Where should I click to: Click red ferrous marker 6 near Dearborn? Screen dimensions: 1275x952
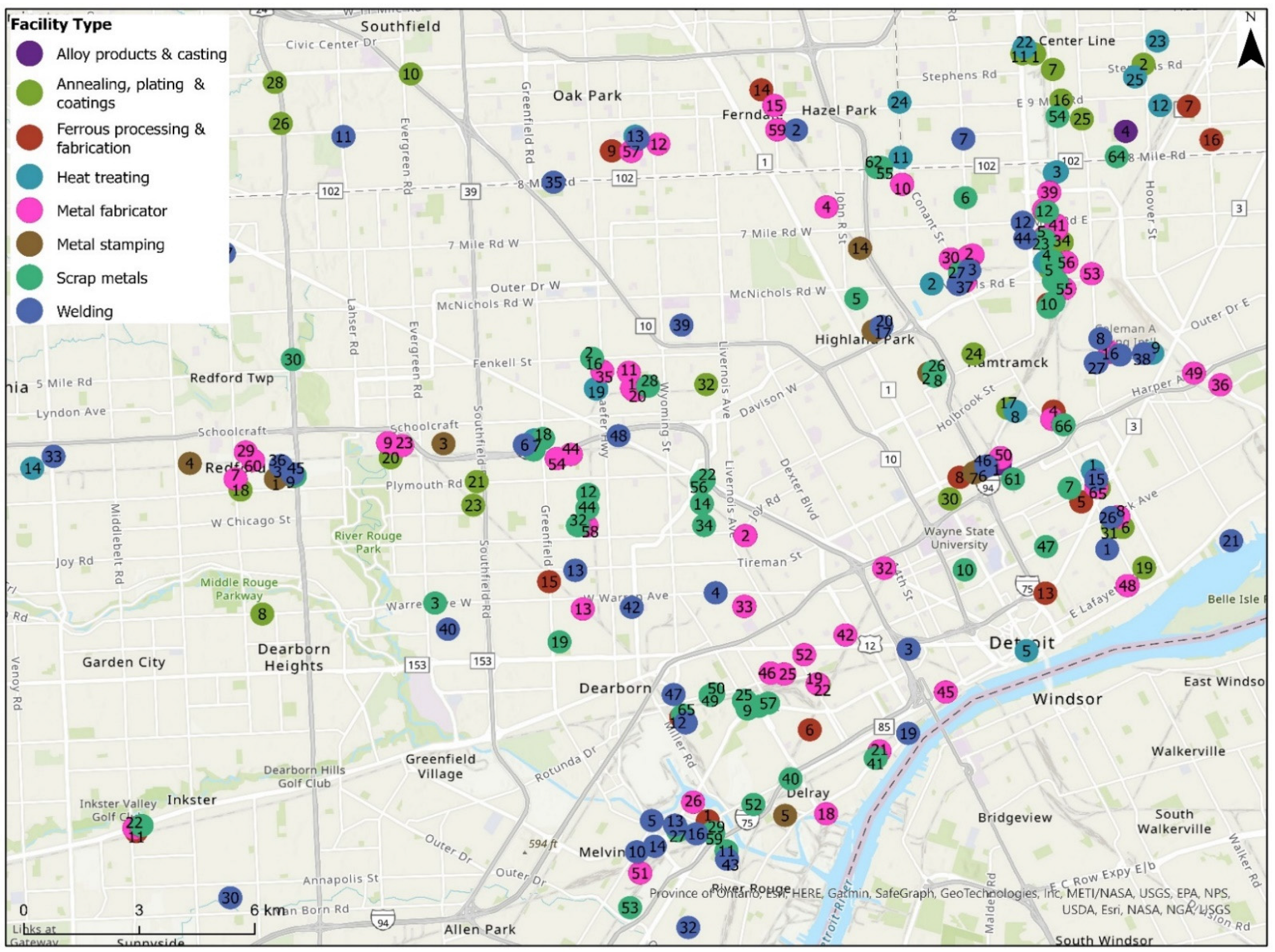coord(810,729)
